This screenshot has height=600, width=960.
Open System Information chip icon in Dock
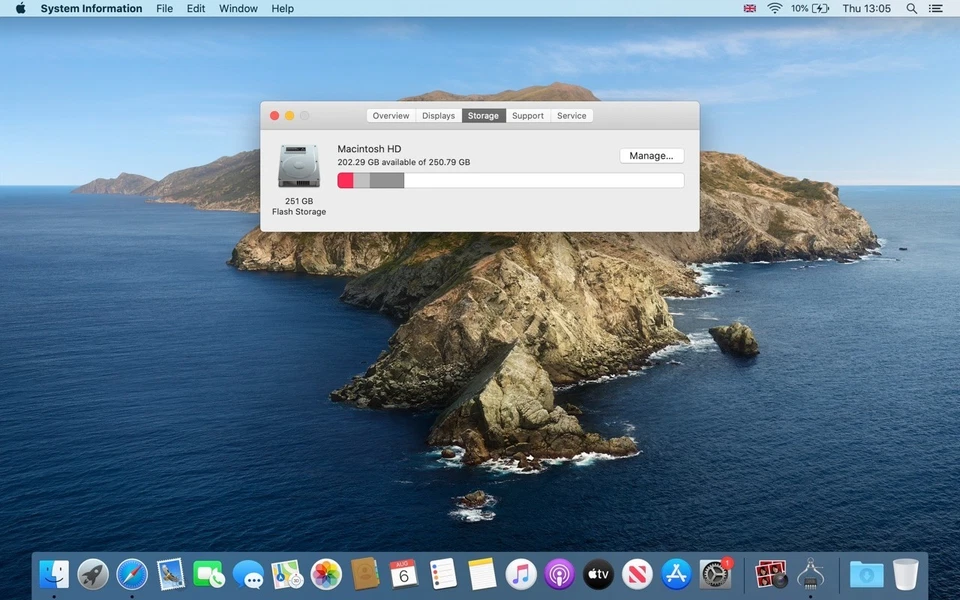click(810, 574)
